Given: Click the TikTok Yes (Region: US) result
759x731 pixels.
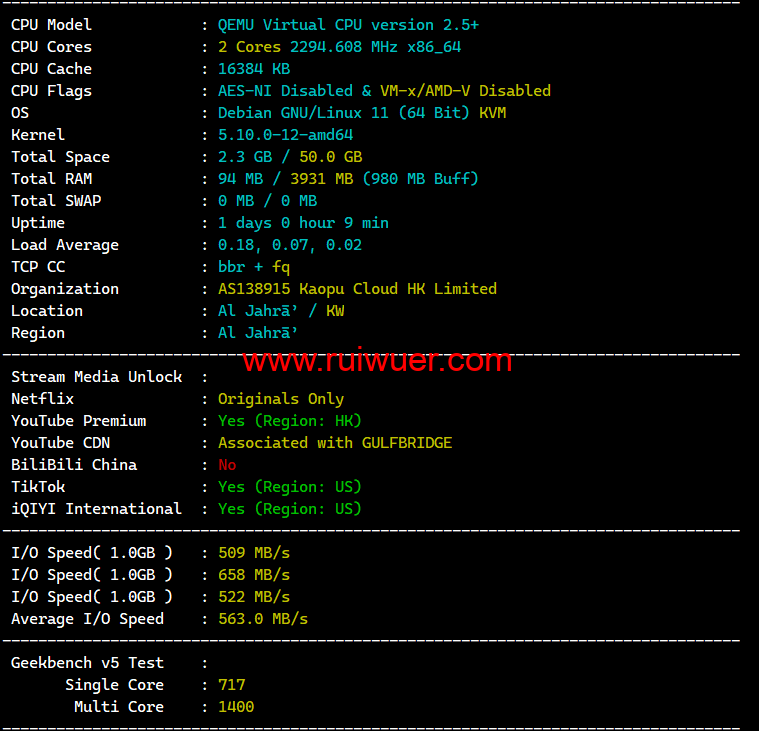Looking at the screenshot, I should point(290,487).
